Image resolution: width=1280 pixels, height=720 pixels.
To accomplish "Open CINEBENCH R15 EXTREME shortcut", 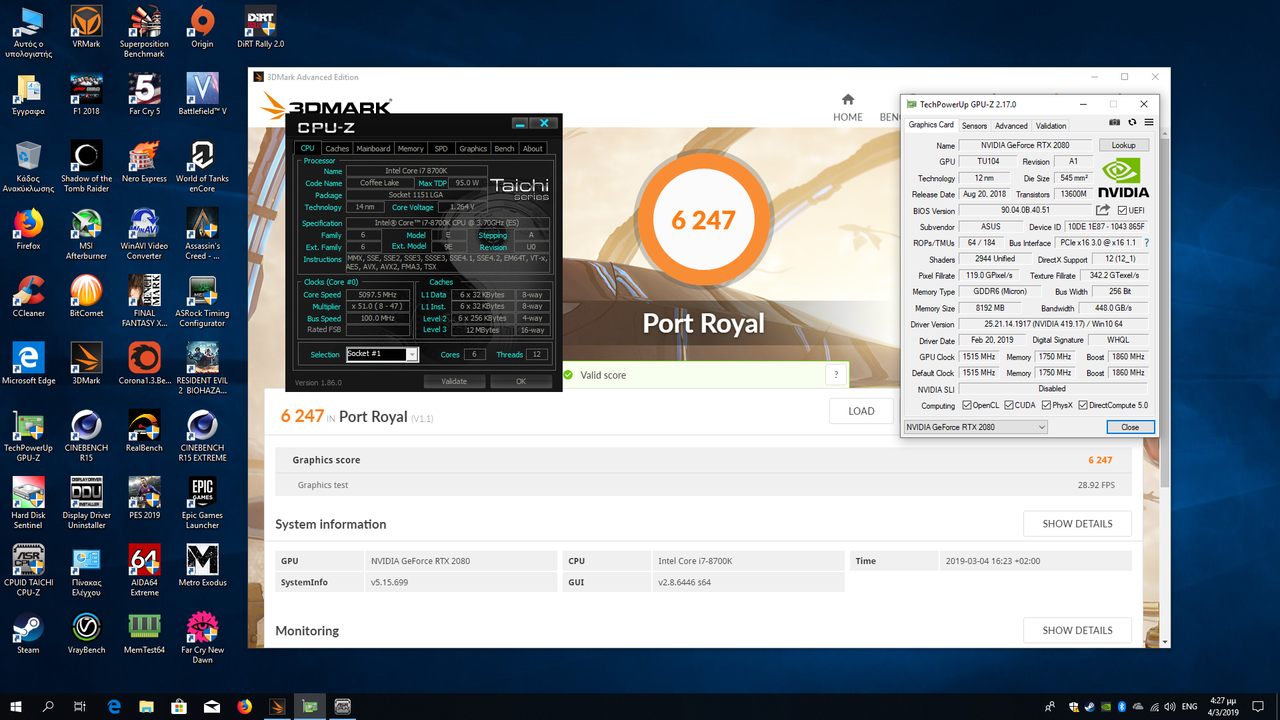I will click(x=202, y=435).
